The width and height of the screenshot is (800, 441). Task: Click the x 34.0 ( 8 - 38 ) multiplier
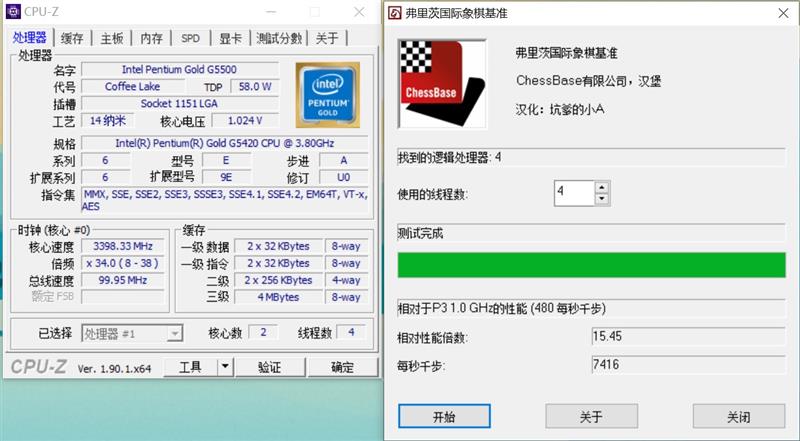point(122,263)
